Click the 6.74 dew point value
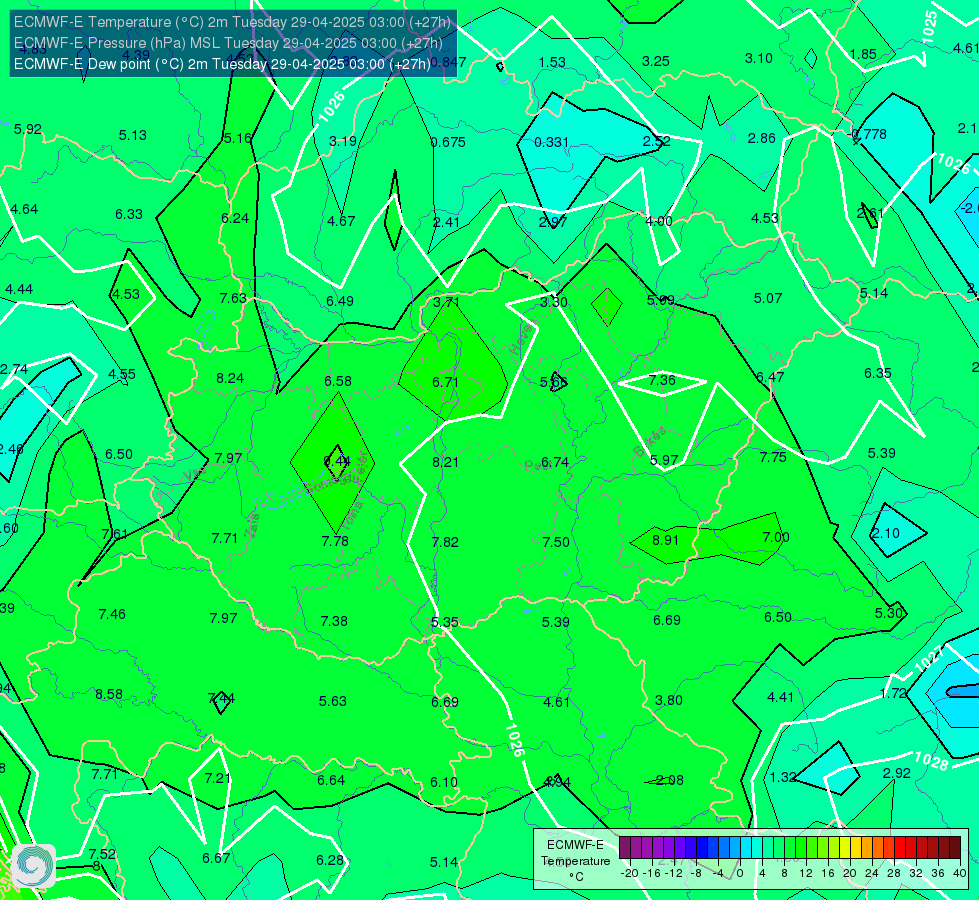Screen dimensions: 979x900 pos(555,462)
